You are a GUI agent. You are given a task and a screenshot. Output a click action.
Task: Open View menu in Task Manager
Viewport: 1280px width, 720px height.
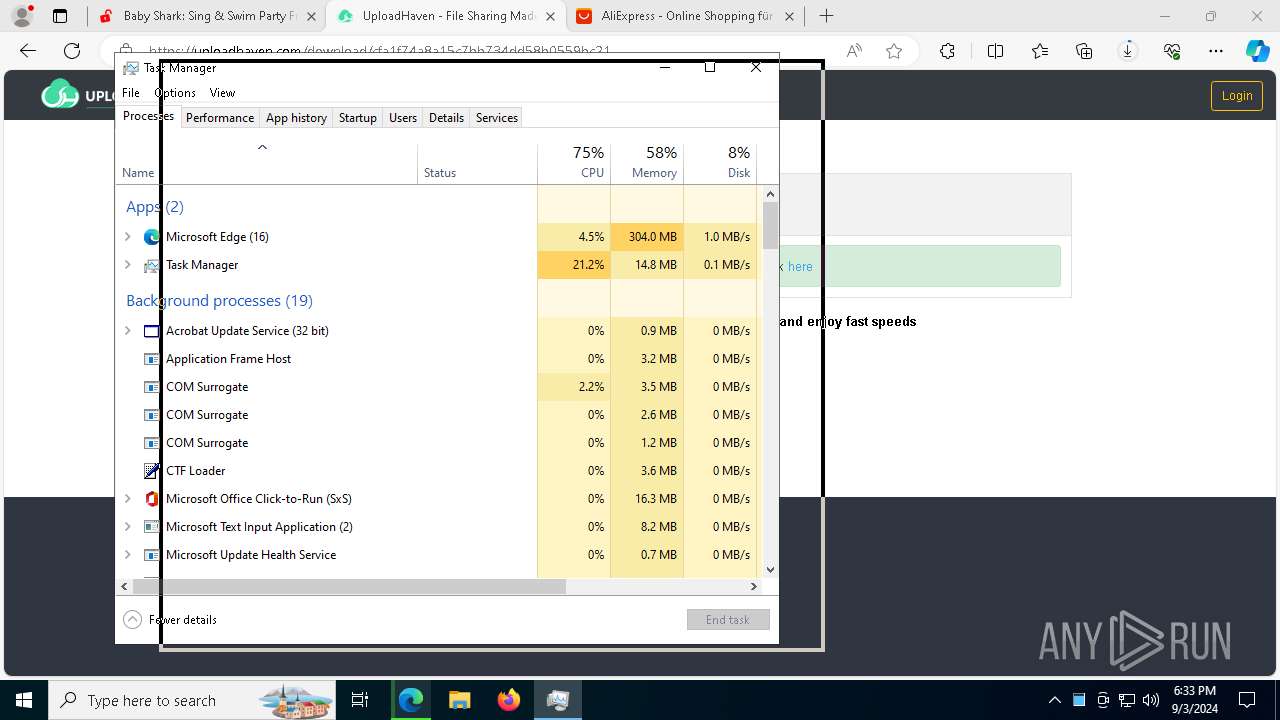pos(222,93)
